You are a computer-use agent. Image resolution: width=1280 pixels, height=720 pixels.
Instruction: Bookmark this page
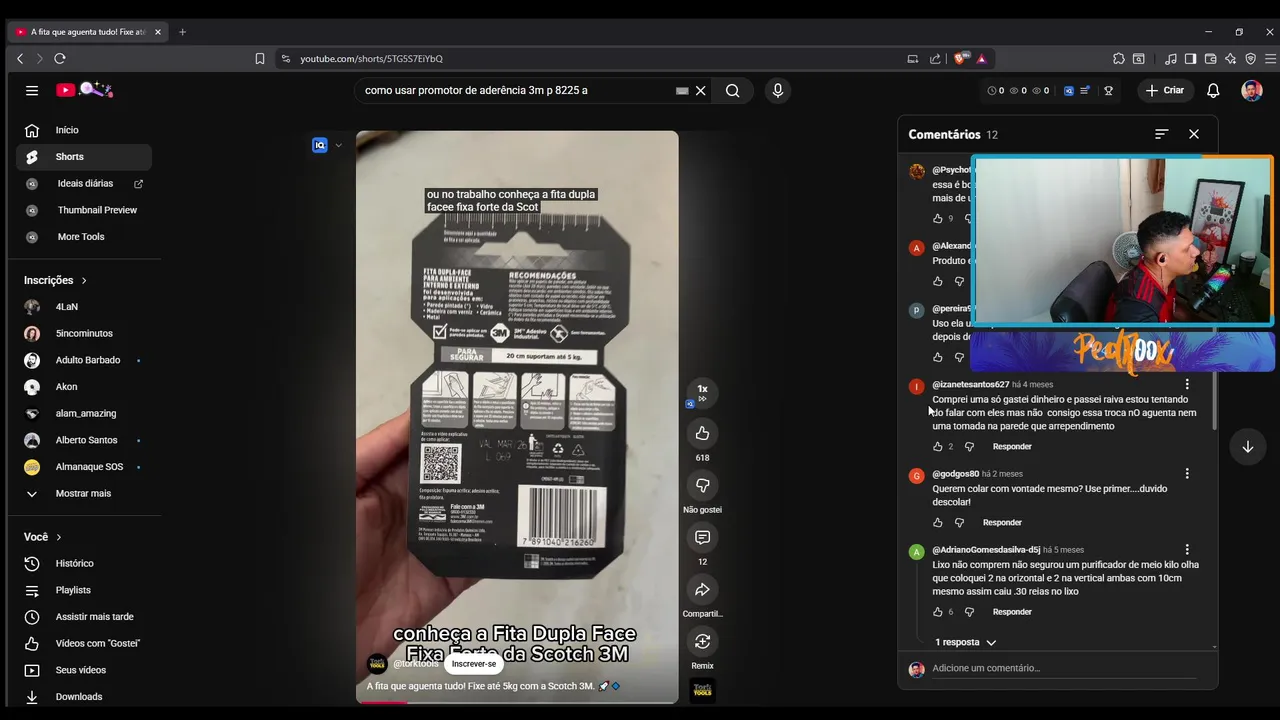(x=260, y=59)
